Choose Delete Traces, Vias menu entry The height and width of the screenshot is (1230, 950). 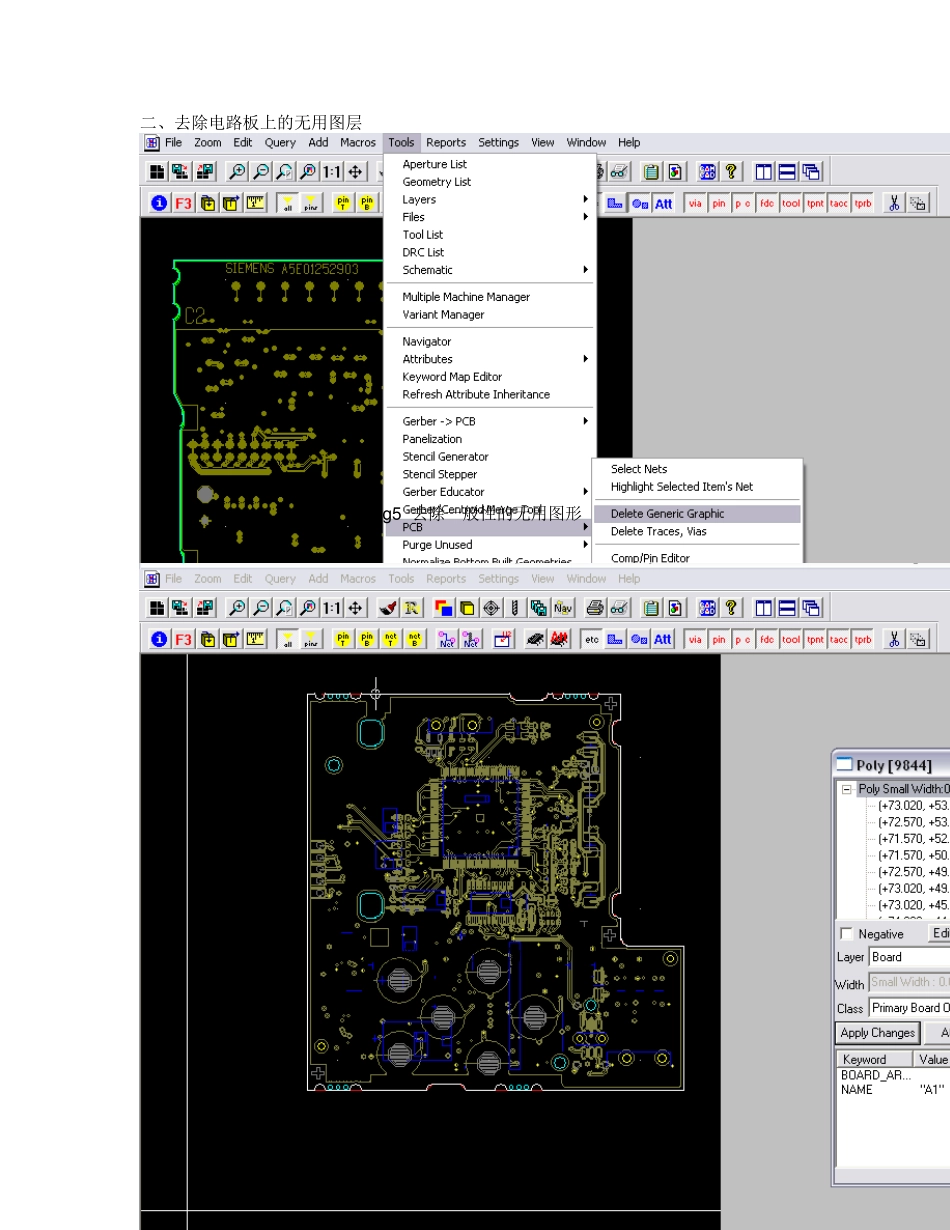(698, 532)
